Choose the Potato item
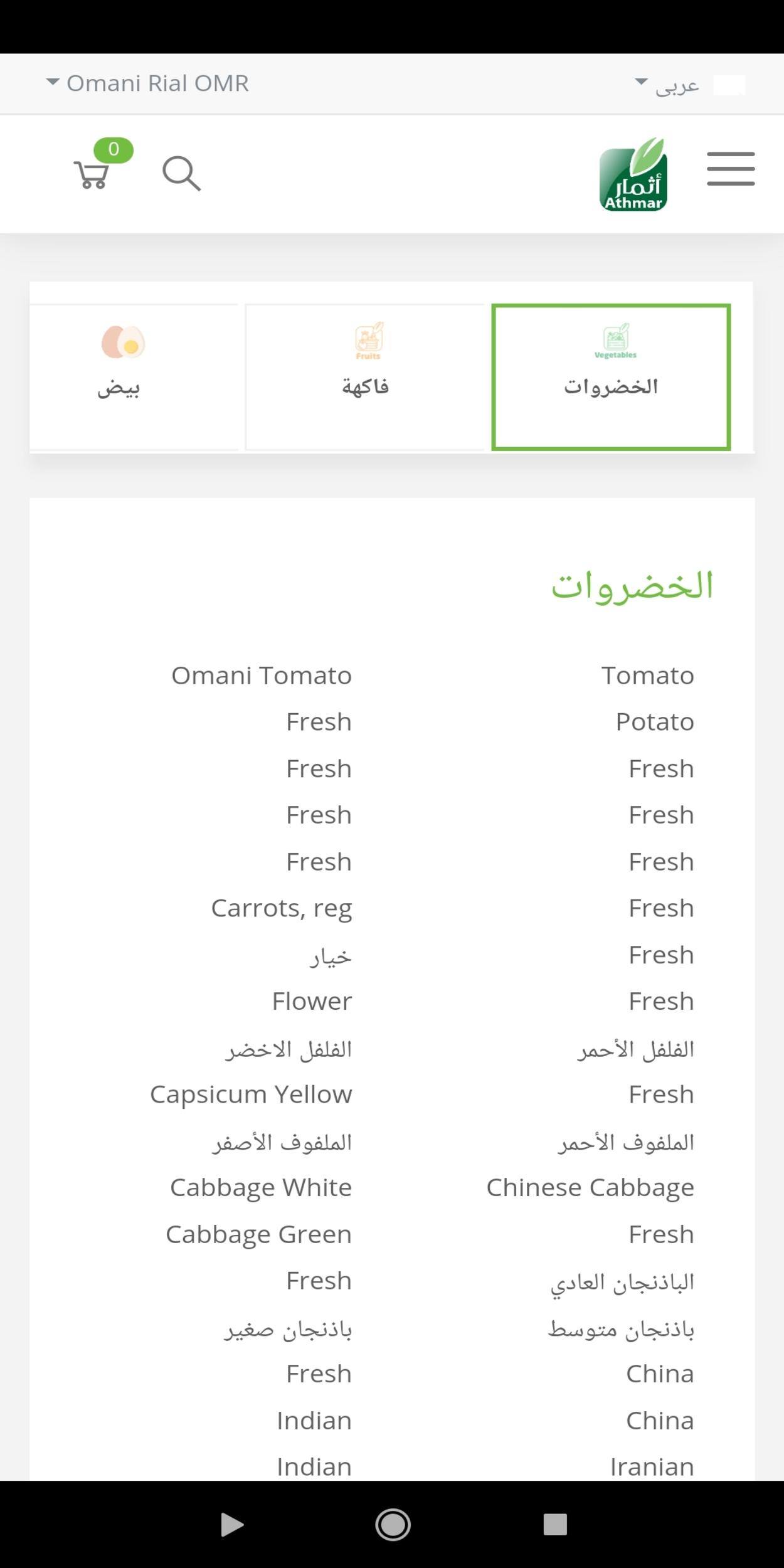 coord(655,722)
